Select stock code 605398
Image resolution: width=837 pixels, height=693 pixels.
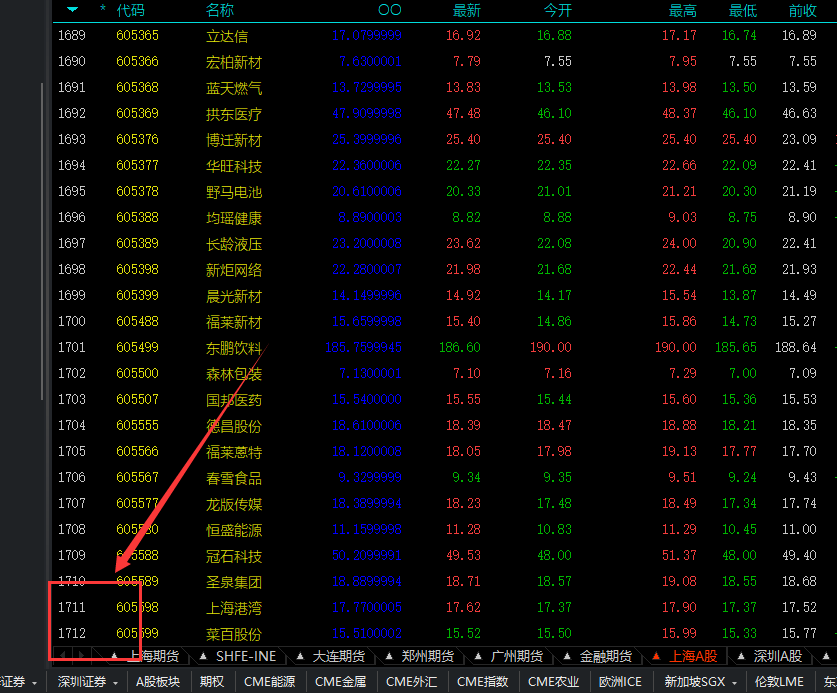tap(137, 270)
